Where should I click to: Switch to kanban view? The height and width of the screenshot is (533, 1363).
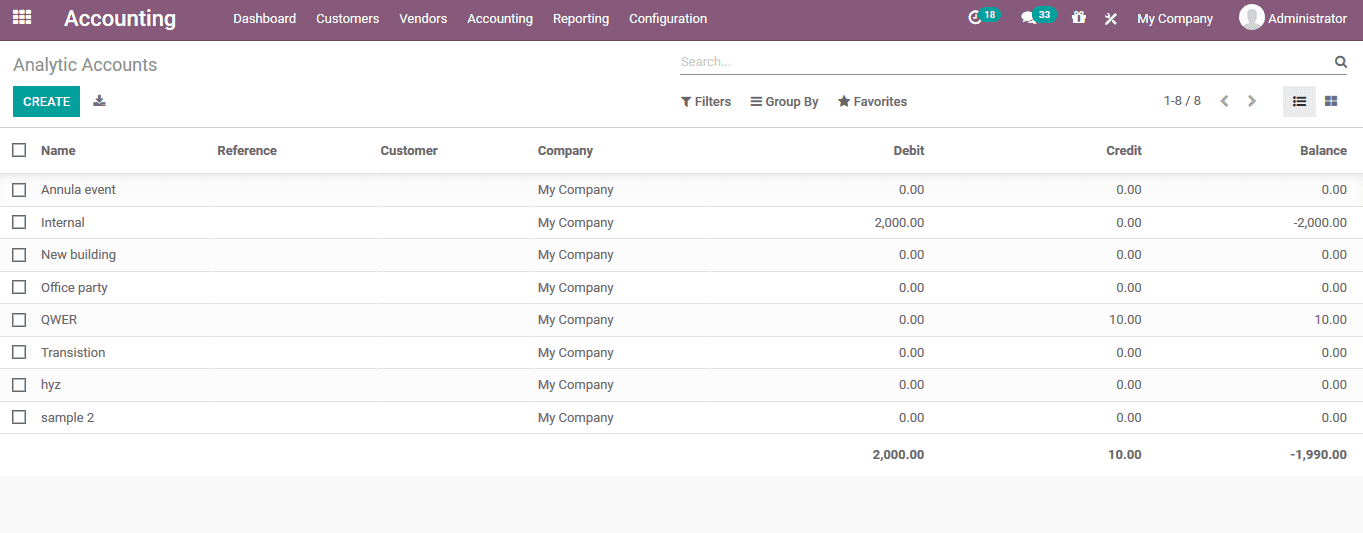[x=1331, y=101]
